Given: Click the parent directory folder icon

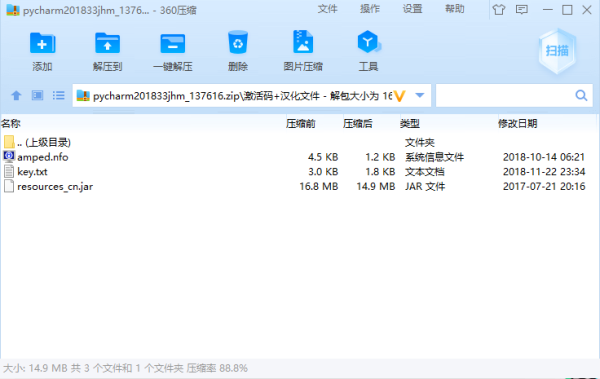Looking at the screenshot, I should [9, 142].
